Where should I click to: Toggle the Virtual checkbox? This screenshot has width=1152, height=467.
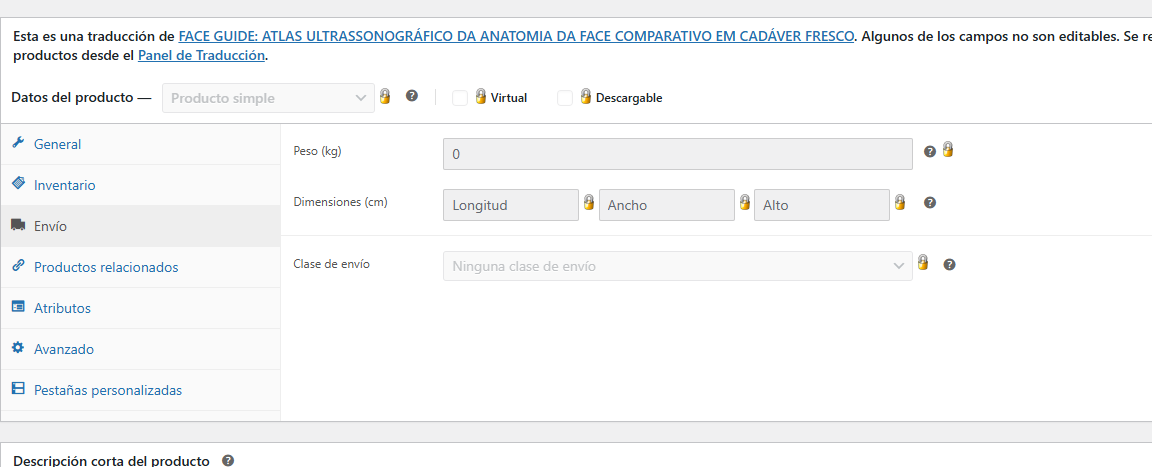click(x=460, y=98)
